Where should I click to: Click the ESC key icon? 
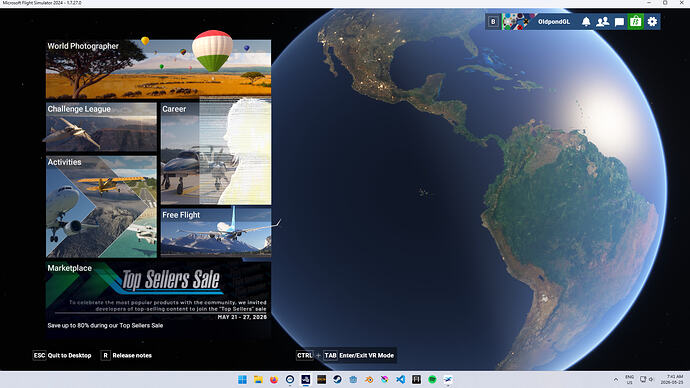click(x=39, y=355)
